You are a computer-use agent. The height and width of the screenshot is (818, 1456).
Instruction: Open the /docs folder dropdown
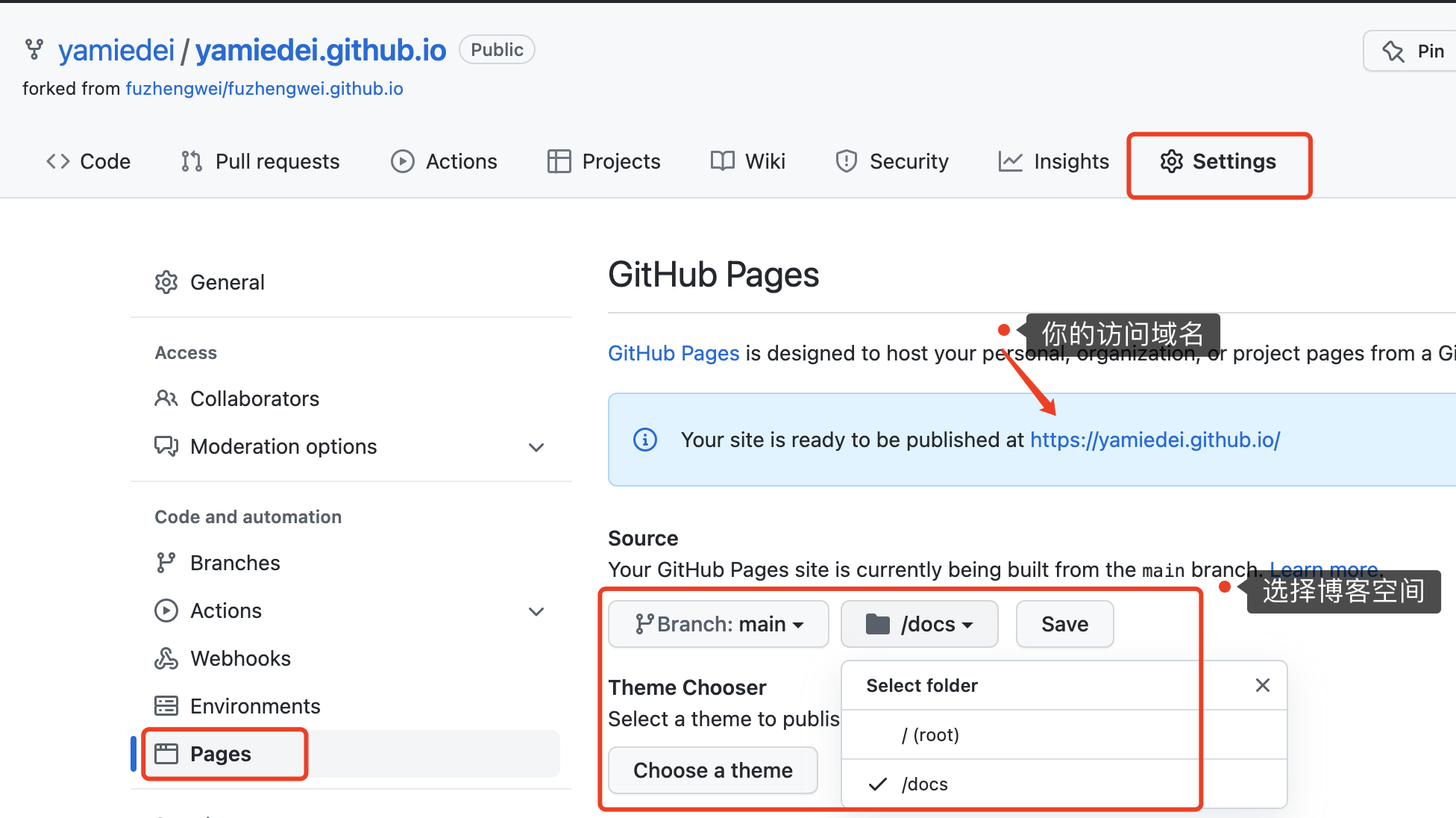pos(920,624)
